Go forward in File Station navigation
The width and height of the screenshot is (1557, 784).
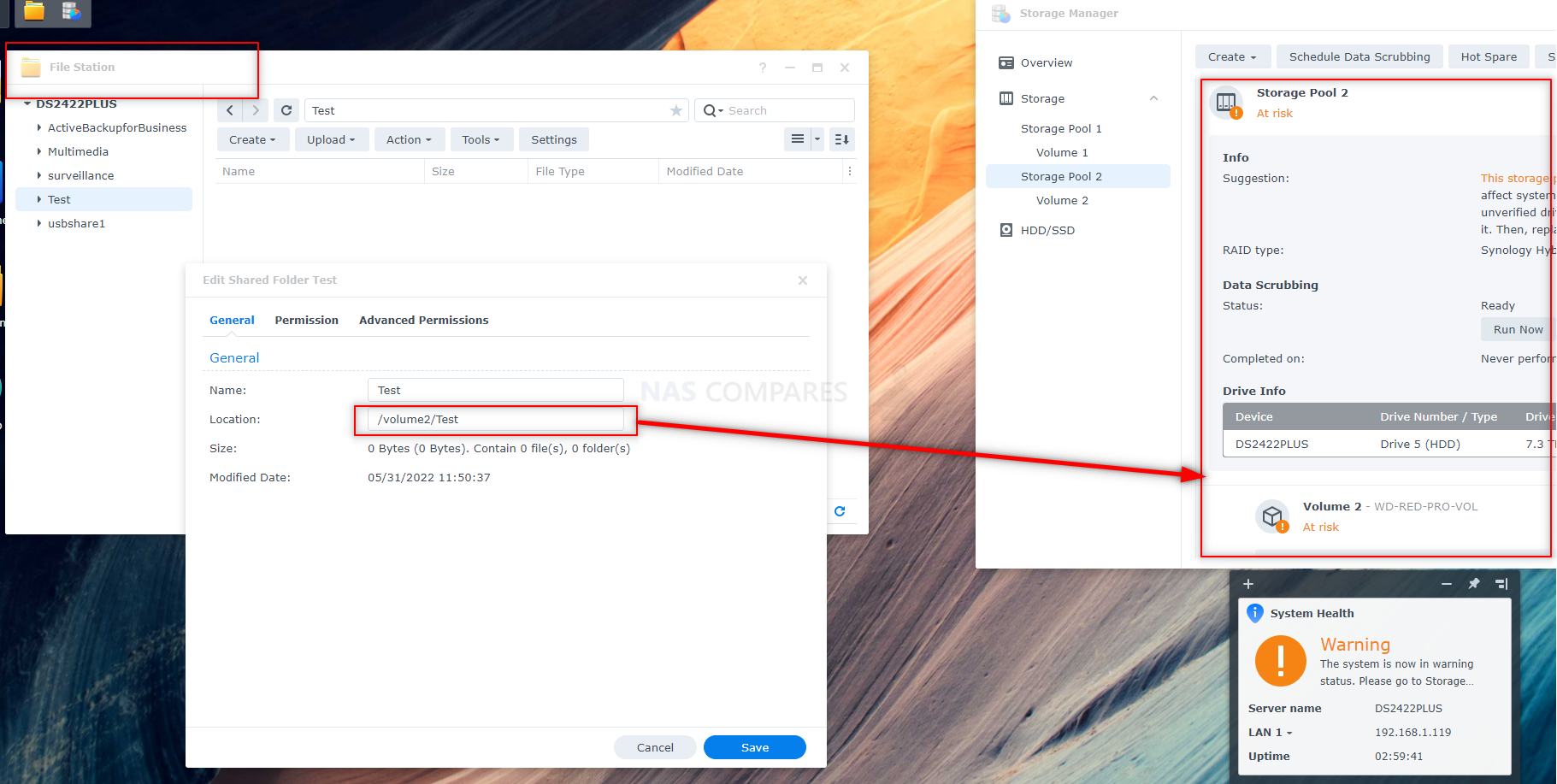coord(256,110)
